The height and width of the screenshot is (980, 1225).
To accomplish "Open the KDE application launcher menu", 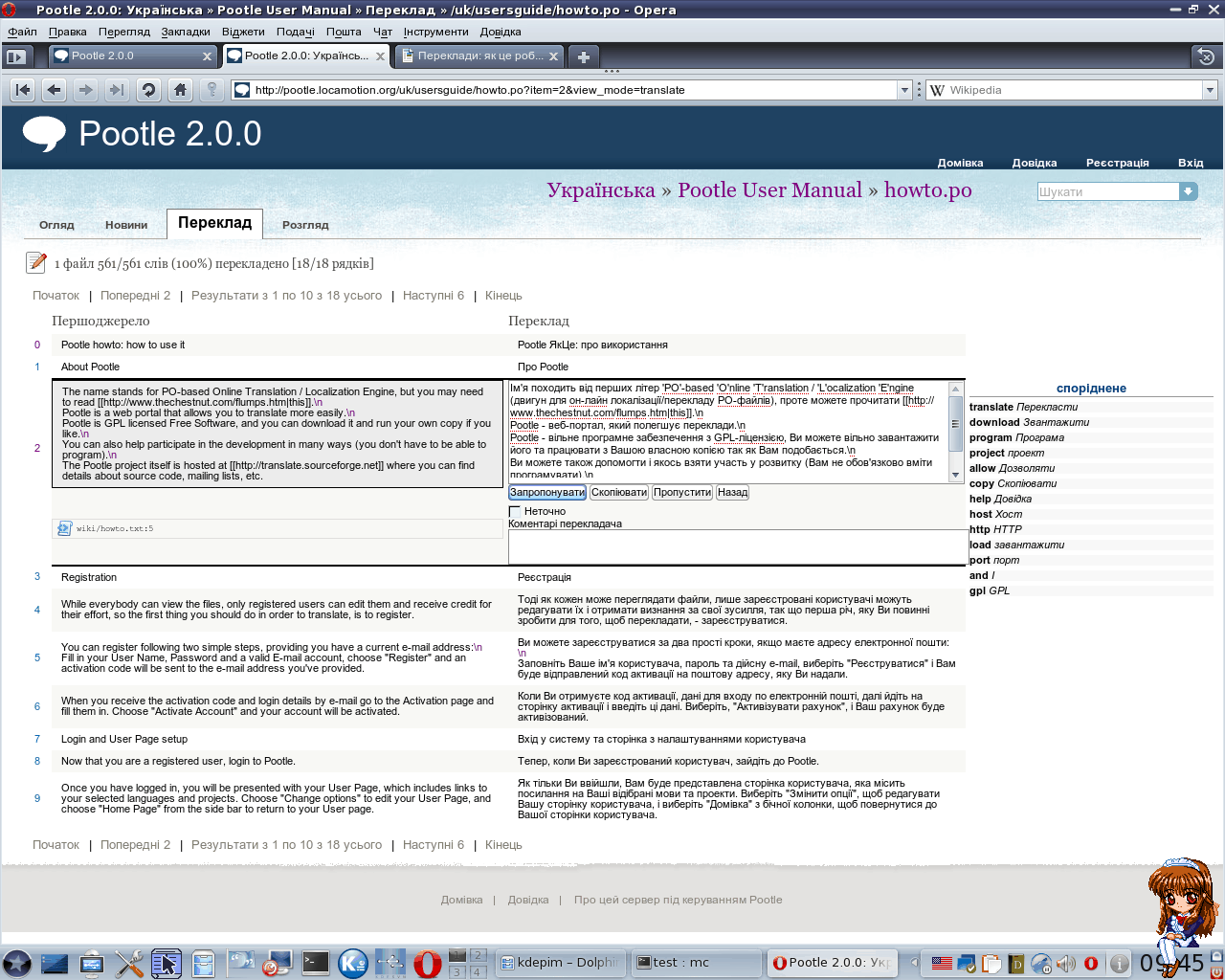I will [16, 963].
